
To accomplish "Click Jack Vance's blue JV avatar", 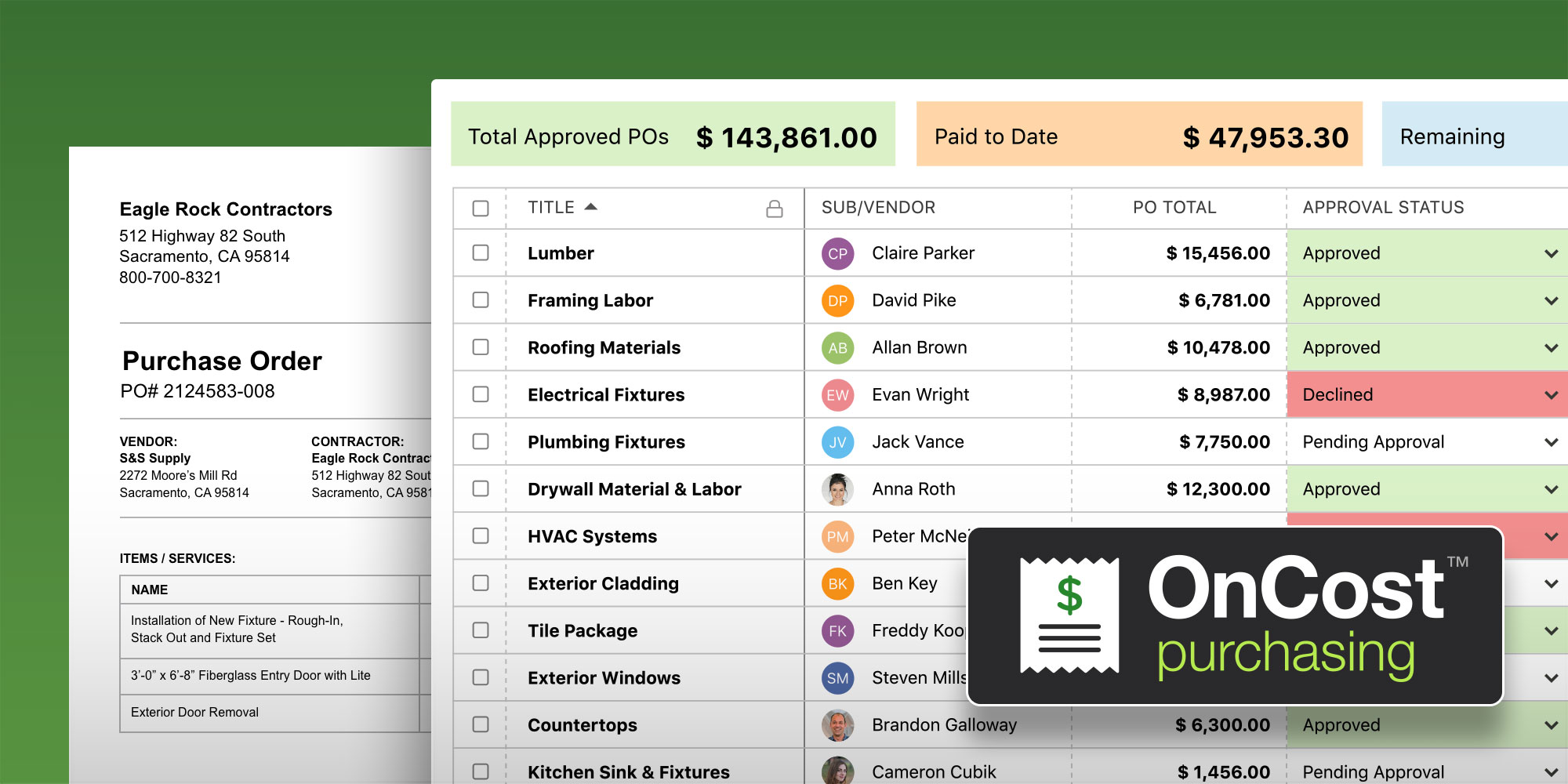I will tap(837, 442).
